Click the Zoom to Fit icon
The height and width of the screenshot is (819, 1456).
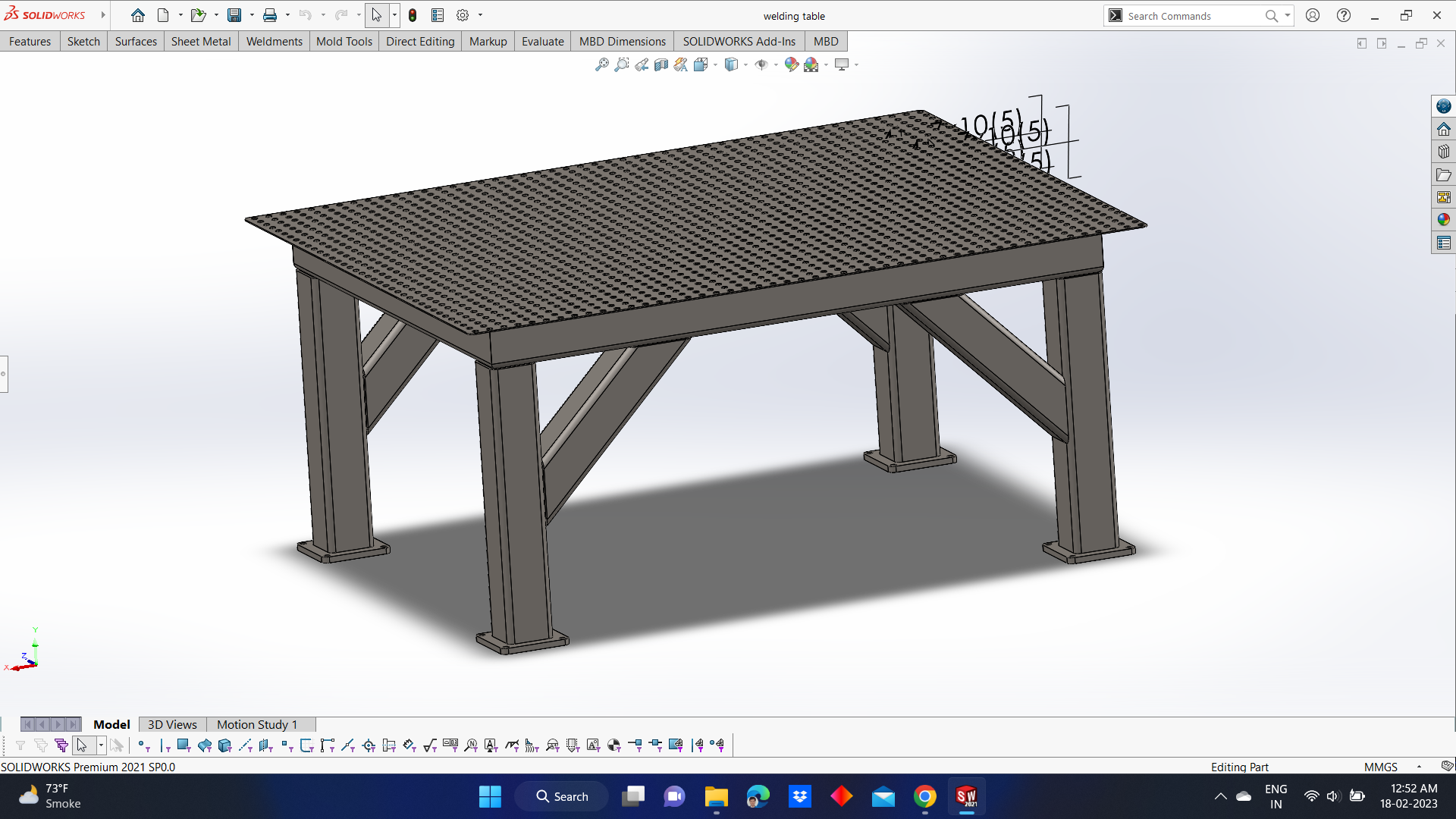coord(601,64)
